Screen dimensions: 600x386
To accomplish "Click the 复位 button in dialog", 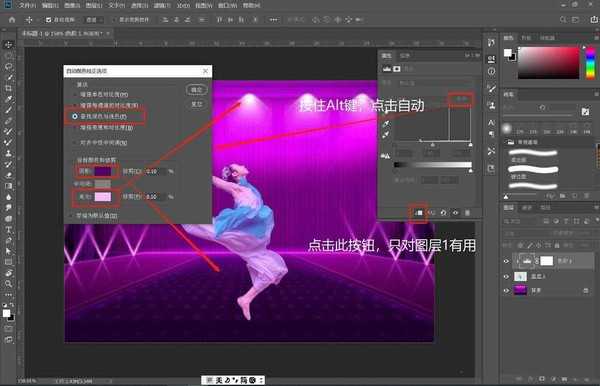I will pyautogui.click(x=196, y=104).
